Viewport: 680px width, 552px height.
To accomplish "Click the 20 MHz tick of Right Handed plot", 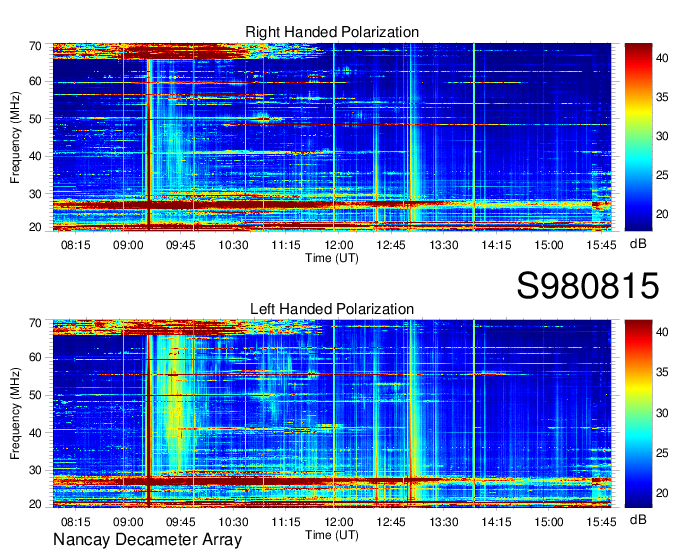I will (x=35, y=227).
